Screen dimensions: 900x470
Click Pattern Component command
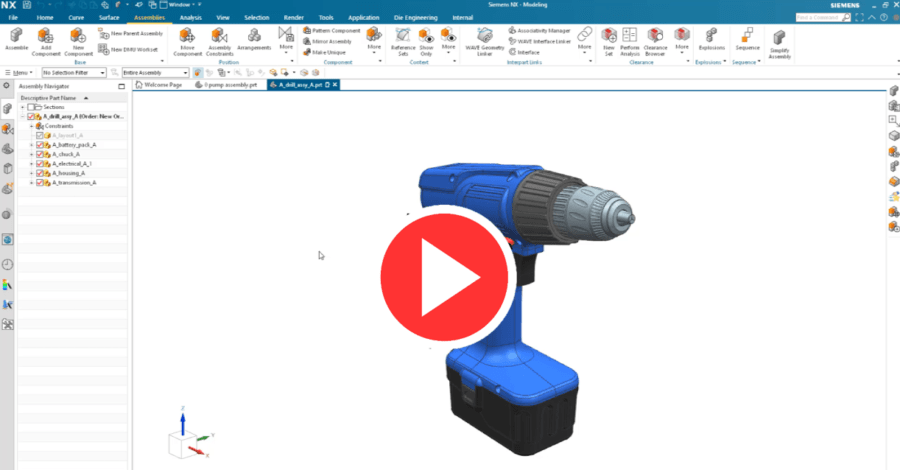click(331, 30)
